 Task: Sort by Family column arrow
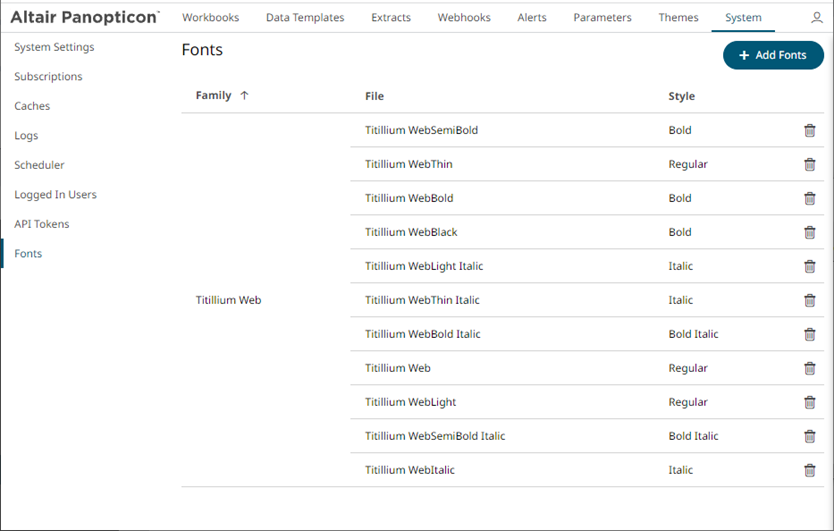pos(244,96)
